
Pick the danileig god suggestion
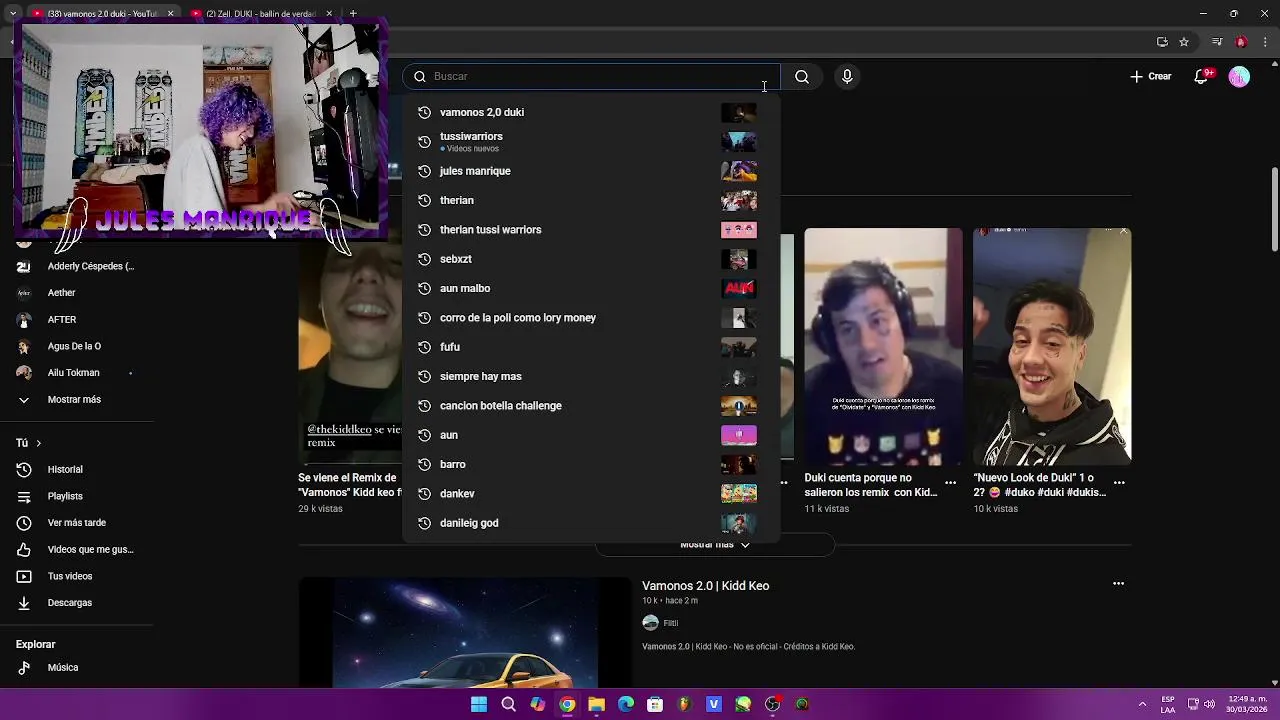click(x=590, y=523)
